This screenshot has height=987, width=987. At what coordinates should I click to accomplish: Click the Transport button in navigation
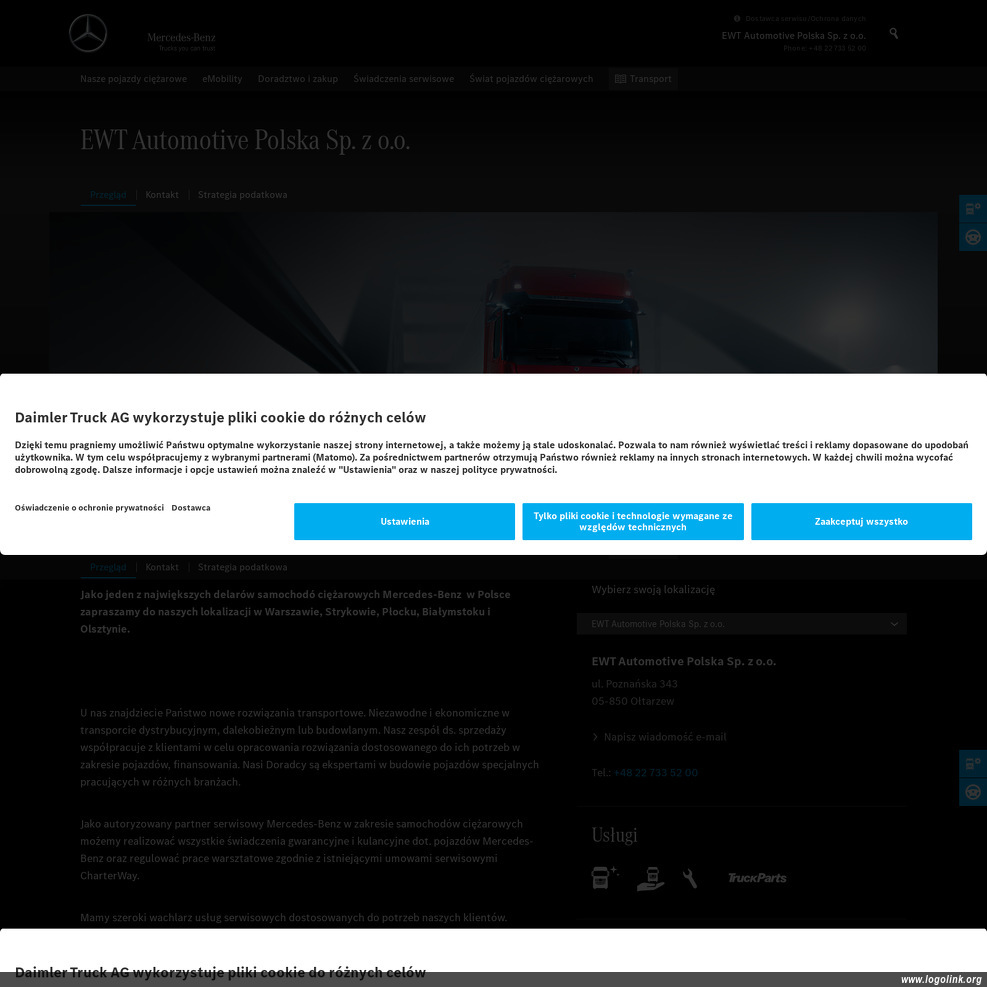click(643, 79)
